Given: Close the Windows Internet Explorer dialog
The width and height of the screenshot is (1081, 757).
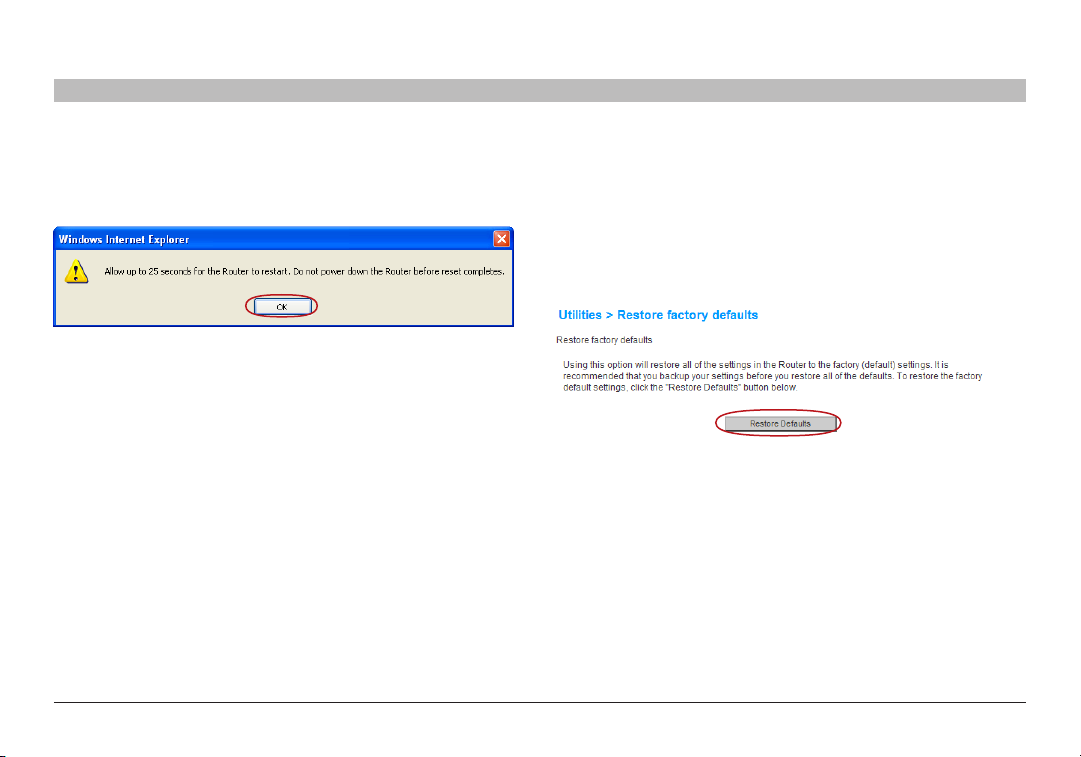Looking at the screenshot, I should [x=501, y=239].
